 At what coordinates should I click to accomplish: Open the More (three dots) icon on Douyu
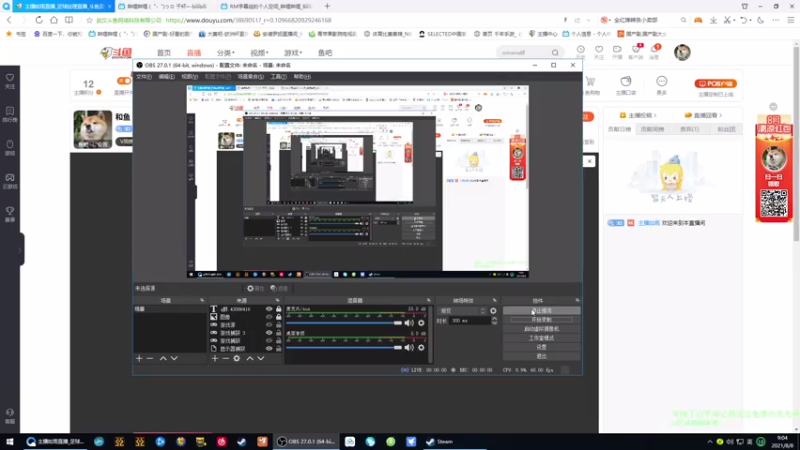click(x=662, y=85)
